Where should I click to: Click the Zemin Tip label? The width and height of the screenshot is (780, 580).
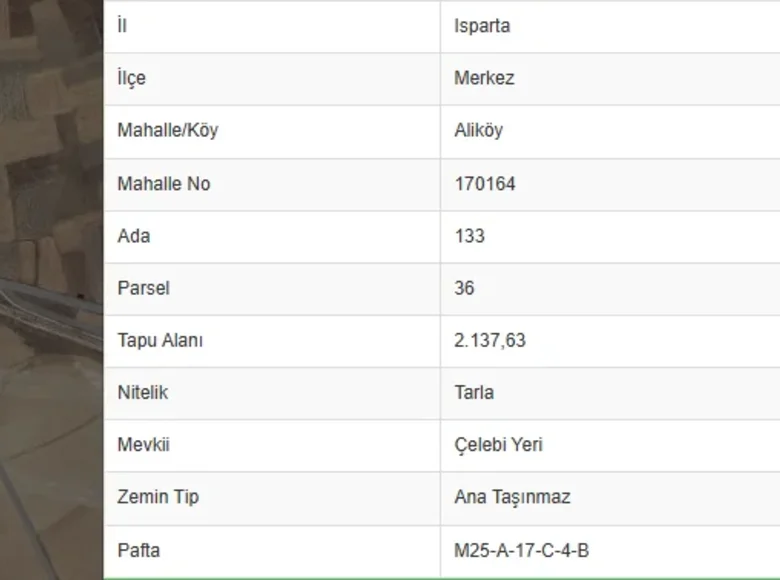[x=158, y=497]
